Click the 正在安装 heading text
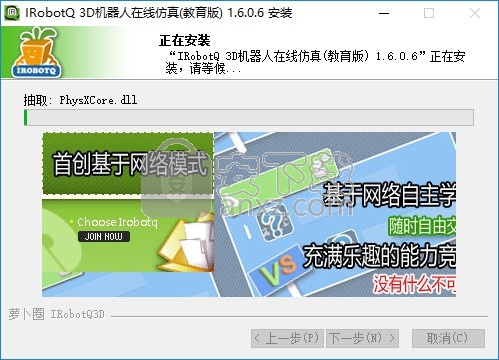This screenshot has height=360, width=499. [x=185, y=41]
